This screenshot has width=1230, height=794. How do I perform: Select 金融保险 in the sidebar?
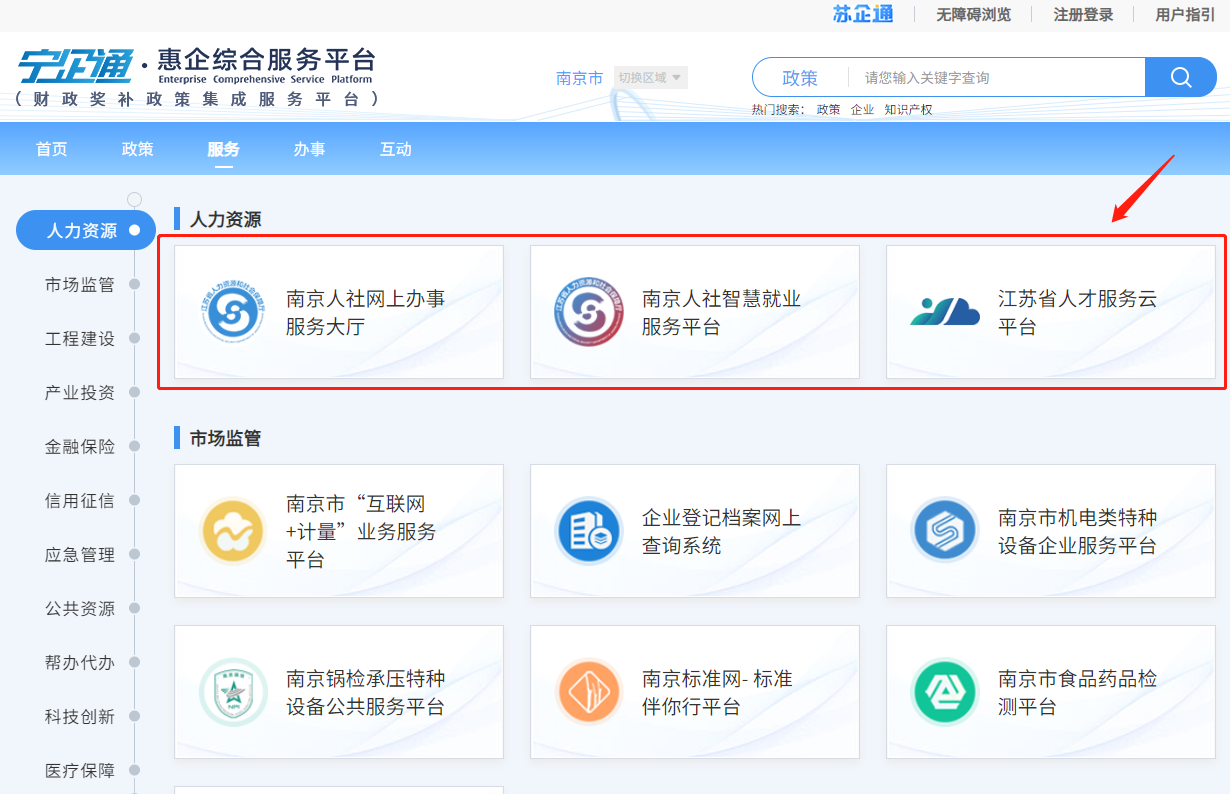(80, 447)
